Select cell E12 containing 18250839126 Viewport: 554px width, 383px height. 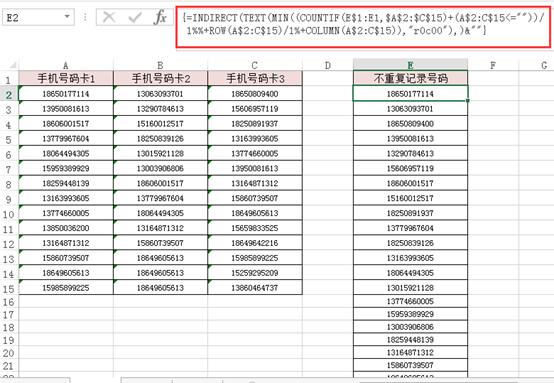coord(410,243)
